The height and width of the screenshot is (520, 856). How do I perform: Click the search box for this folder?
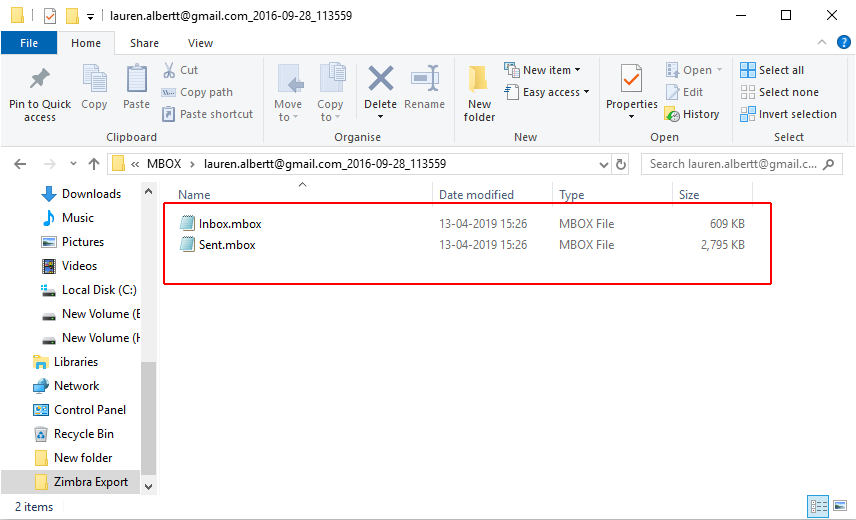click(738, 164)
